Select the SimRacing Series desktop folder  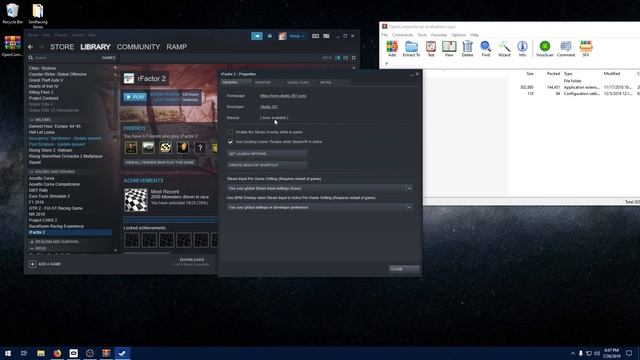38,16
